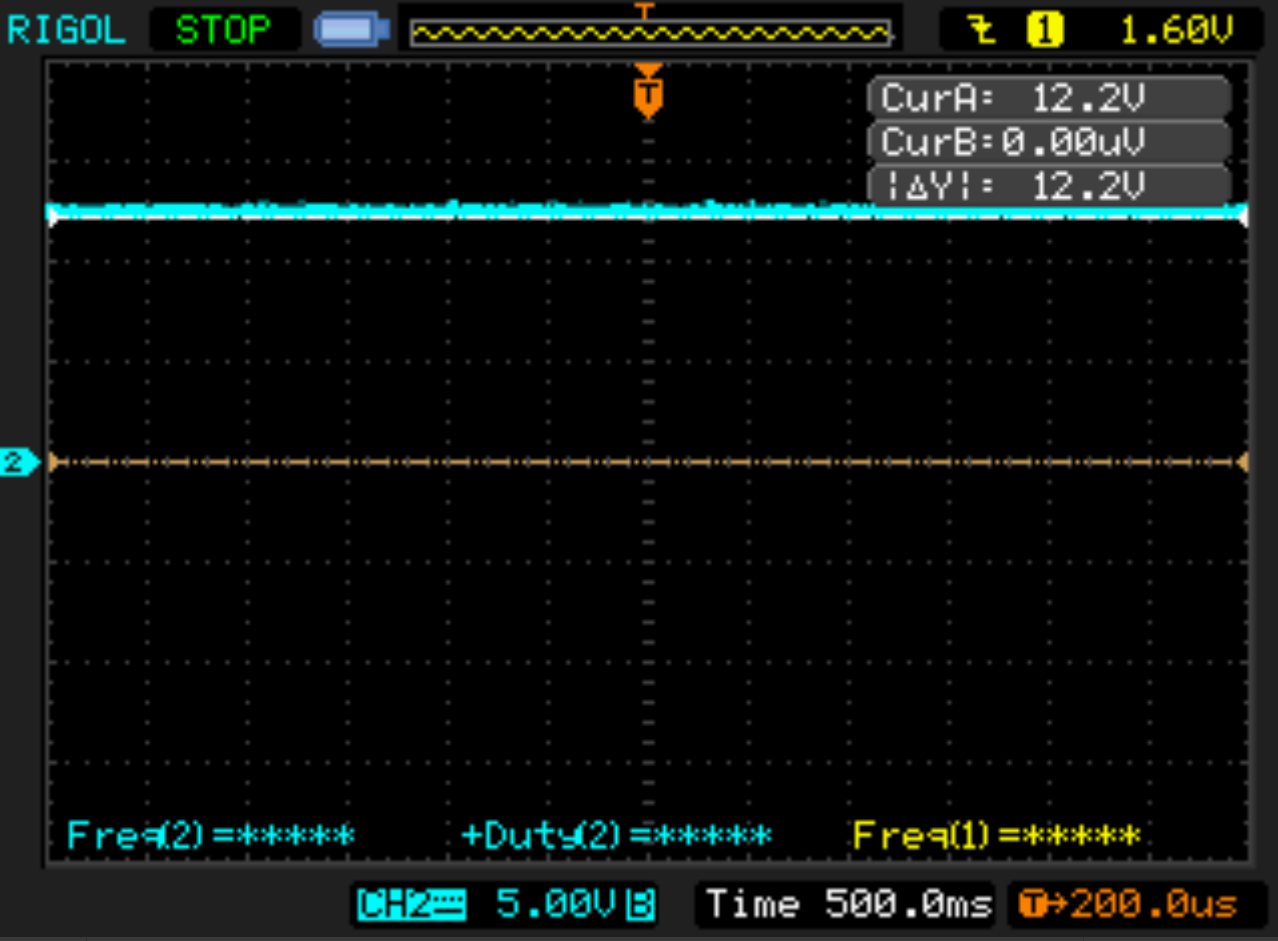This screenshot has width=1278, height=941.
Task: Click the orange arrow at right cursor edge
Action: pyautogui.click(x=1243, y=462)
